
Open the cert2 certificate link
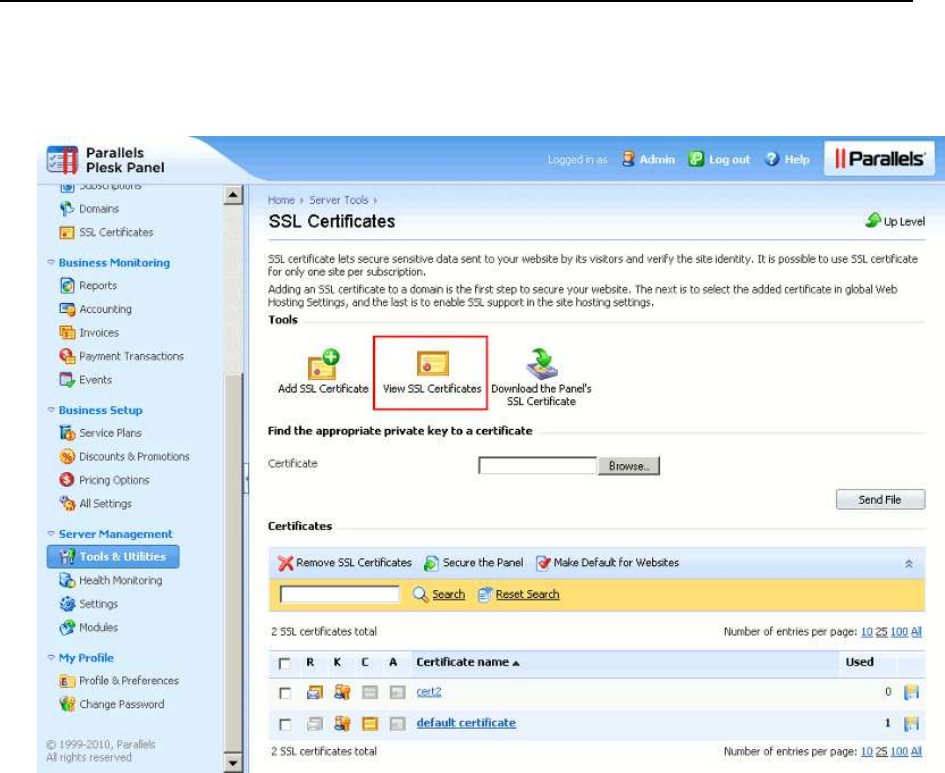click(x=429, y=692)
